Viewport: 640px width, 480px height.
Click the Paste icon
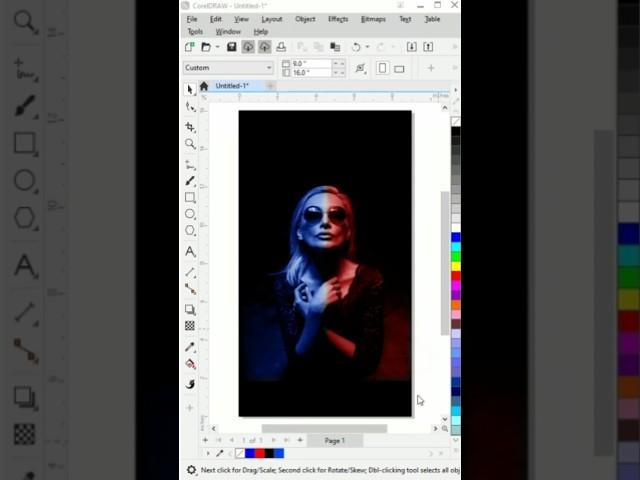click(335, 47)
